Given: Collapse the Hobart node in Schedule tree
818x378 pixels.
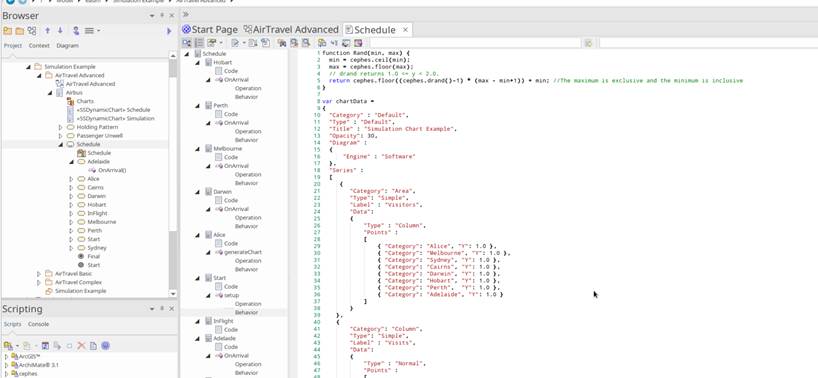Looking at the screenshot, I should [197, 63].
